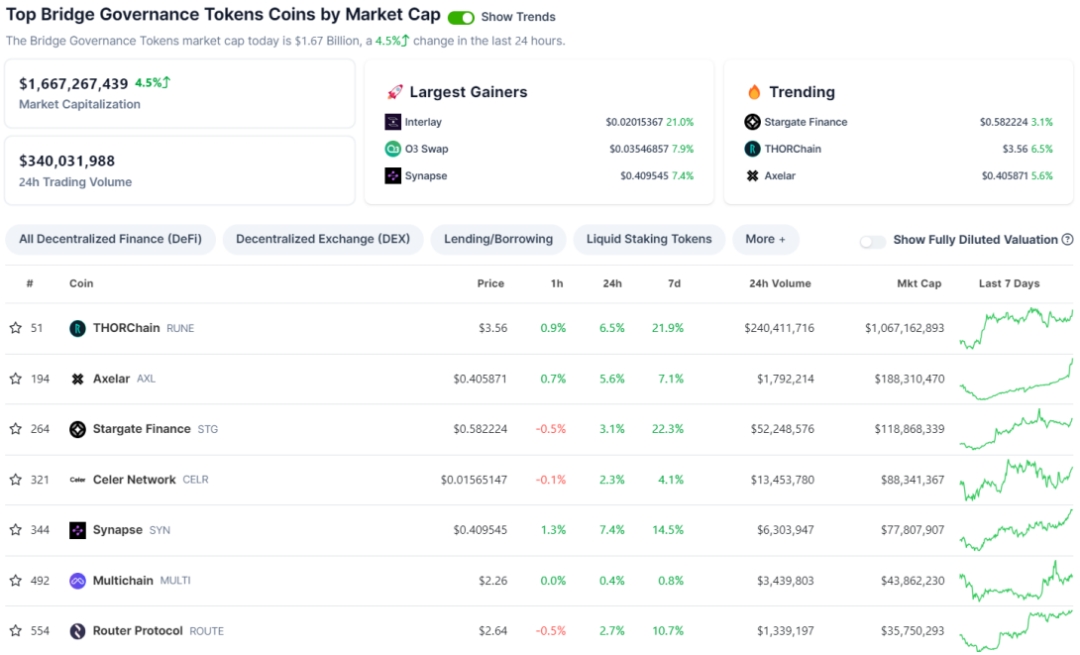
Task: Star THORChain to add to favorites
Action: [15, 328]
